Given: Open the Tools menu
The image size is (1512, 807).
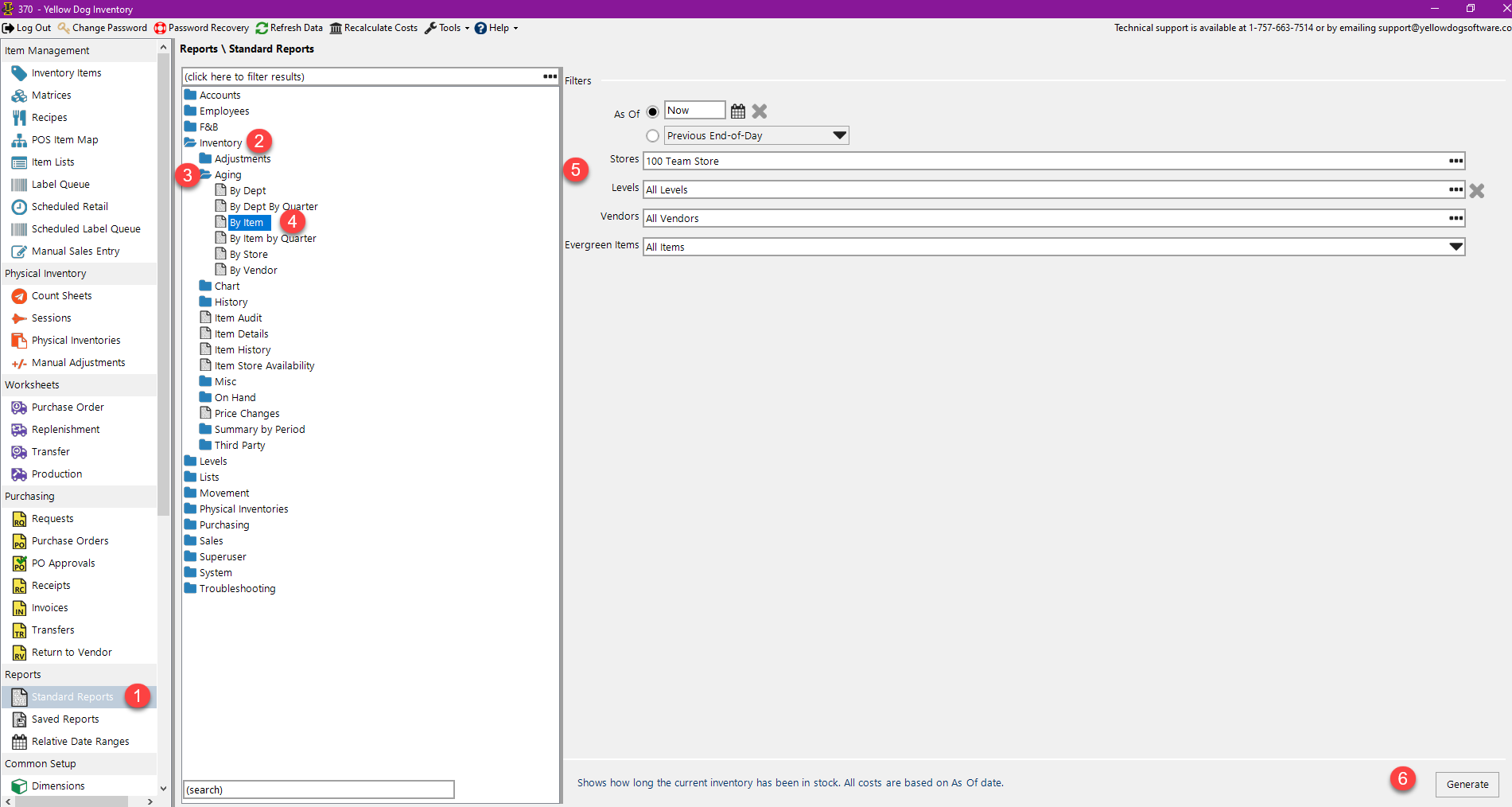Looking at the screenshot, I should pos(447,28).
